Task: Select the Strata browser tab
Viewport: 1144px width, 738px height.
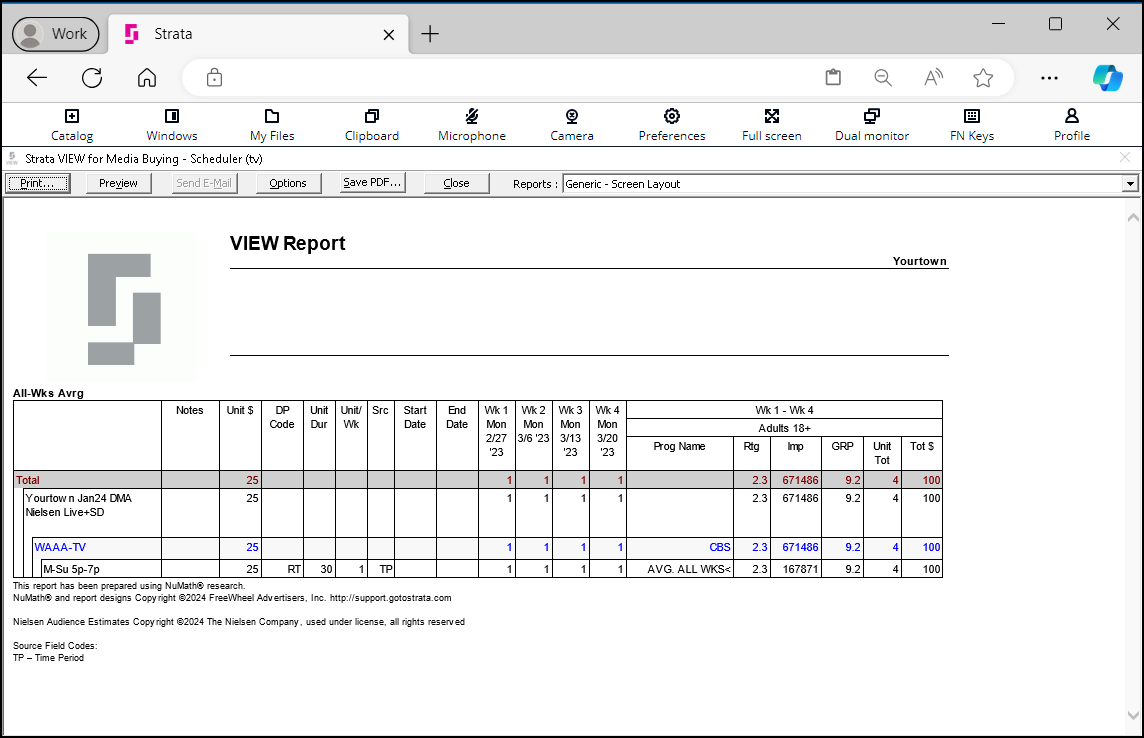Action: 259,34
